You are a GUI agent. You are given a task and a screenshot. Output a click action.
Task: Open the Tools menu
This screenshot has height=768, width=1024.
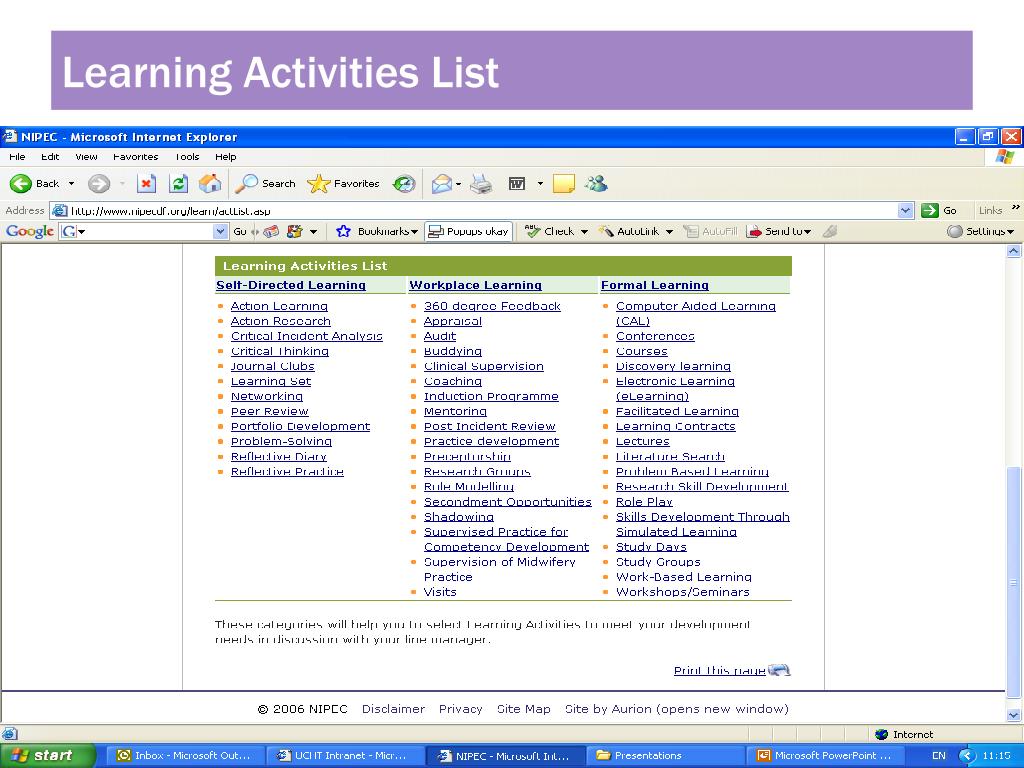click(187, 157)
